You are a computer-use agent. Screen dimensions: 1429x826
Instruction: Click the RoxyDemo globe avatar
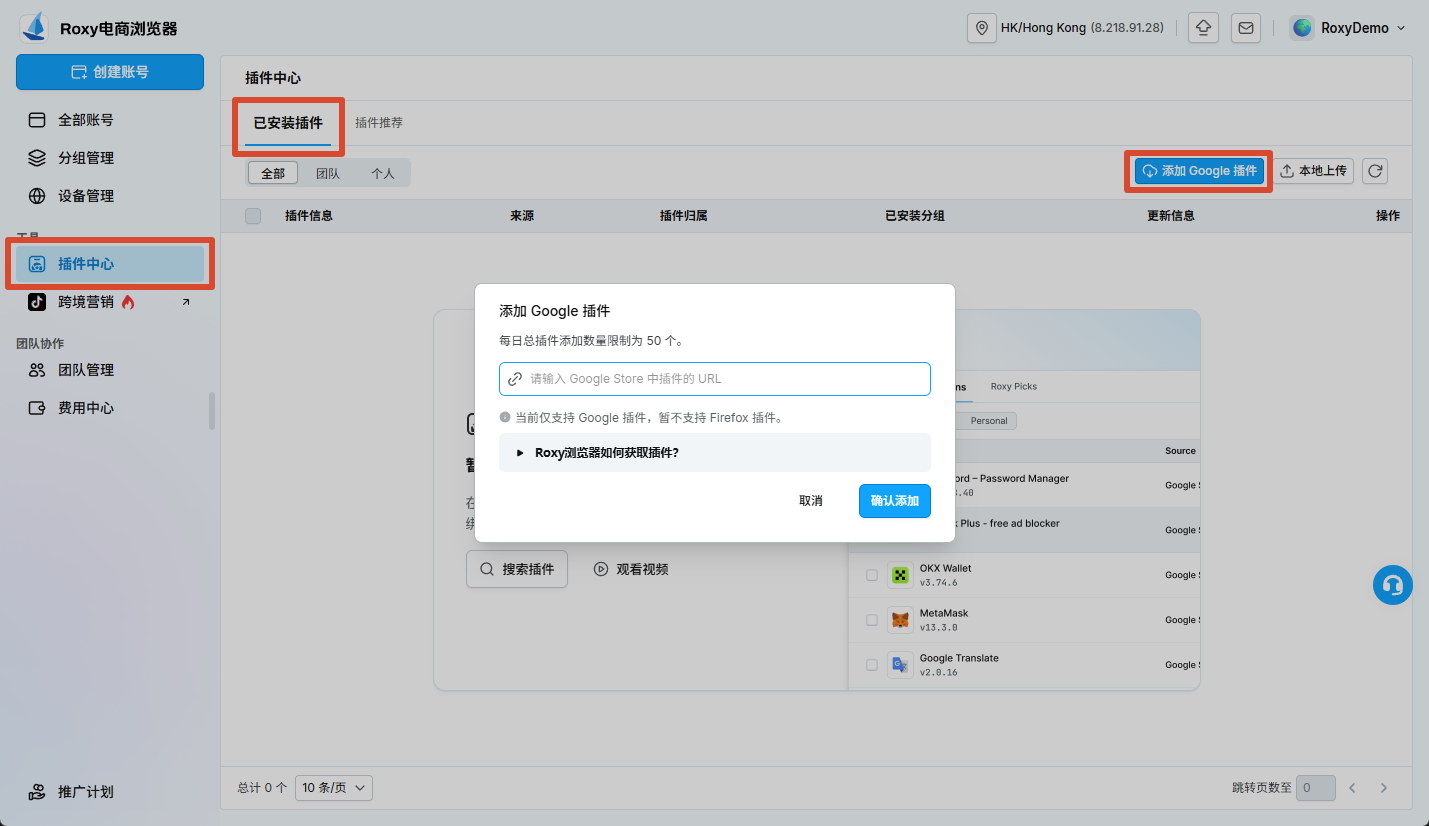click(x=1302, y=28)
